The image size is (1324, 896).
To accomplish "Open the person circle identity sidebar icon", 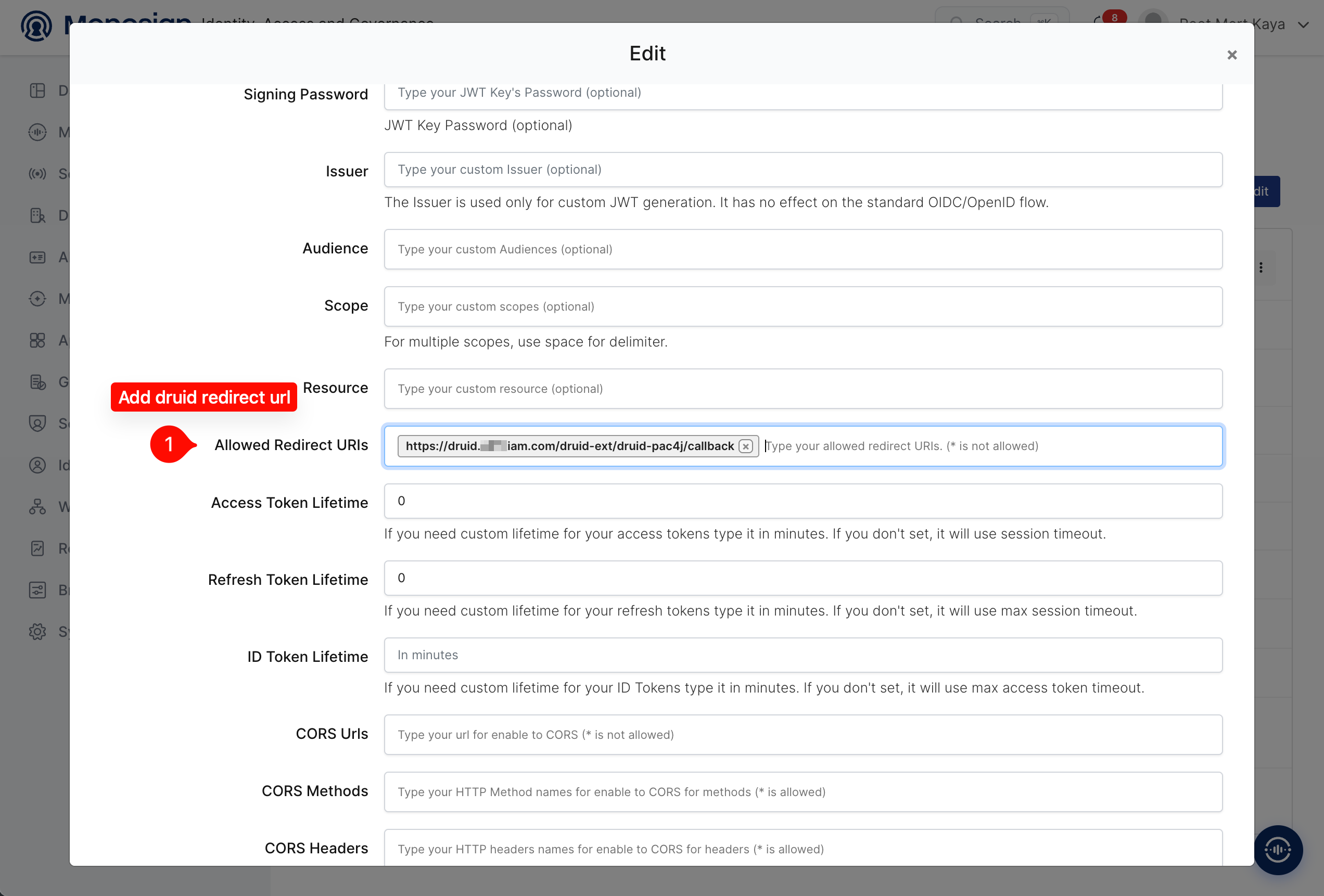I will pyautogui.click(x=37, y=465).
